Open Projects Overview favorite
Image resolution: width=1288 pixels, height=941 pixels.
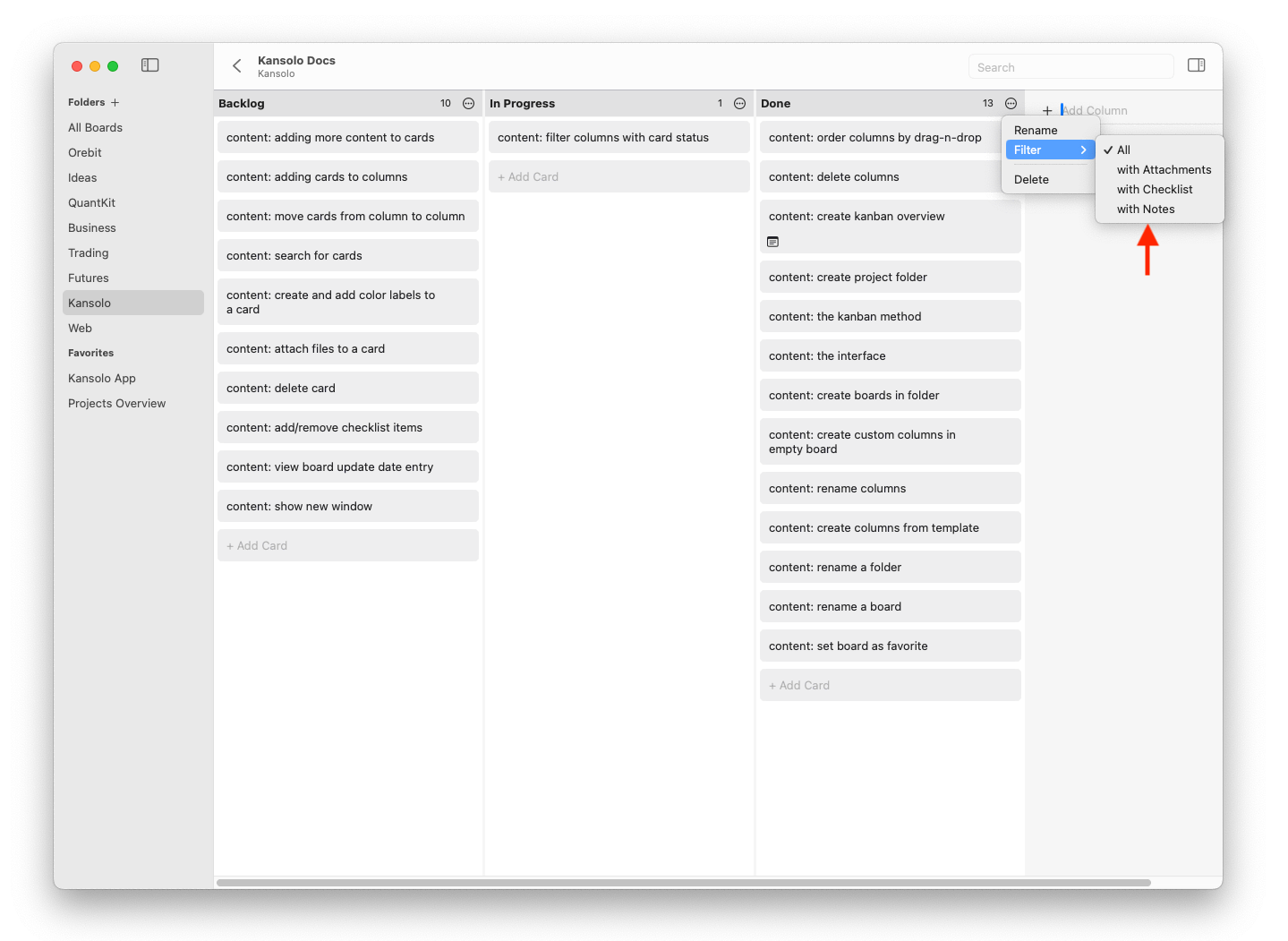[133, 404]
